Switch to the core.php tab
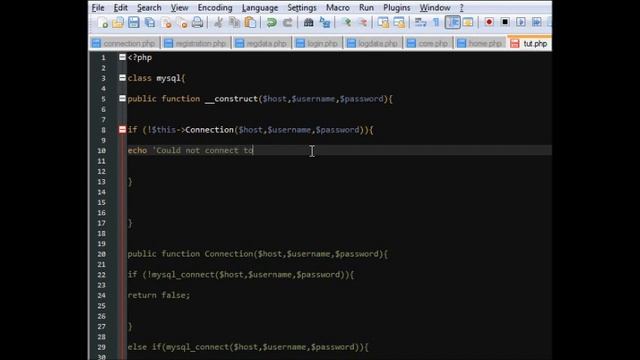 (x=428, y=43)
